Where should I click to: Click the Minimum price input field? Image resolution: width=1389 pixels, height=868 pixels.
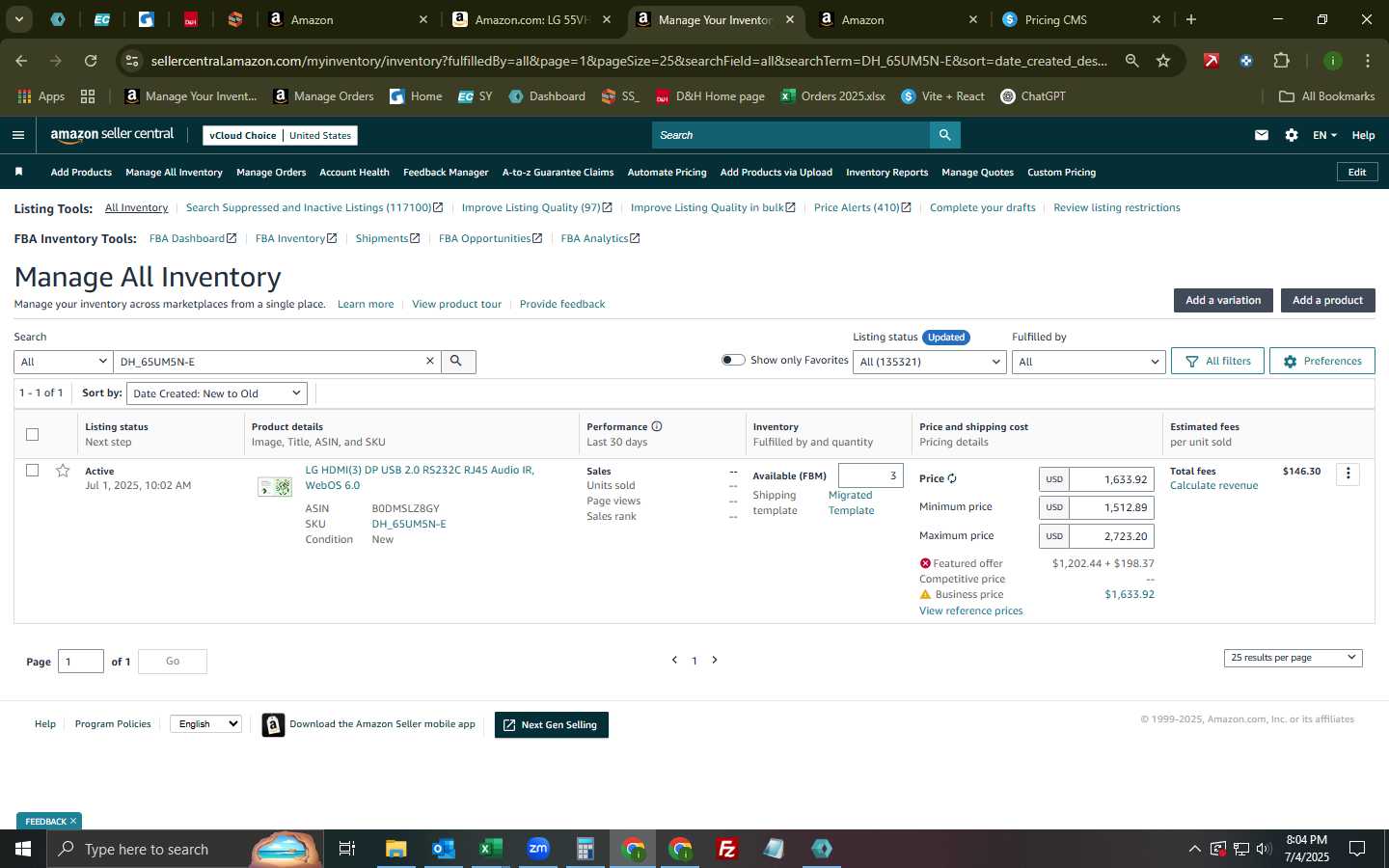tap(1112, 507)
